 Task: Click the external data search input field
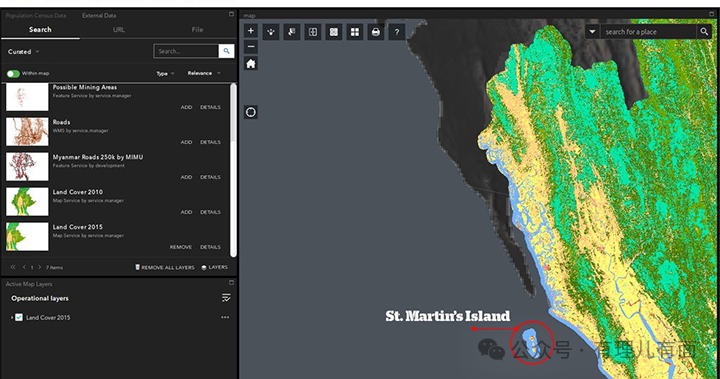pos(186,51)
